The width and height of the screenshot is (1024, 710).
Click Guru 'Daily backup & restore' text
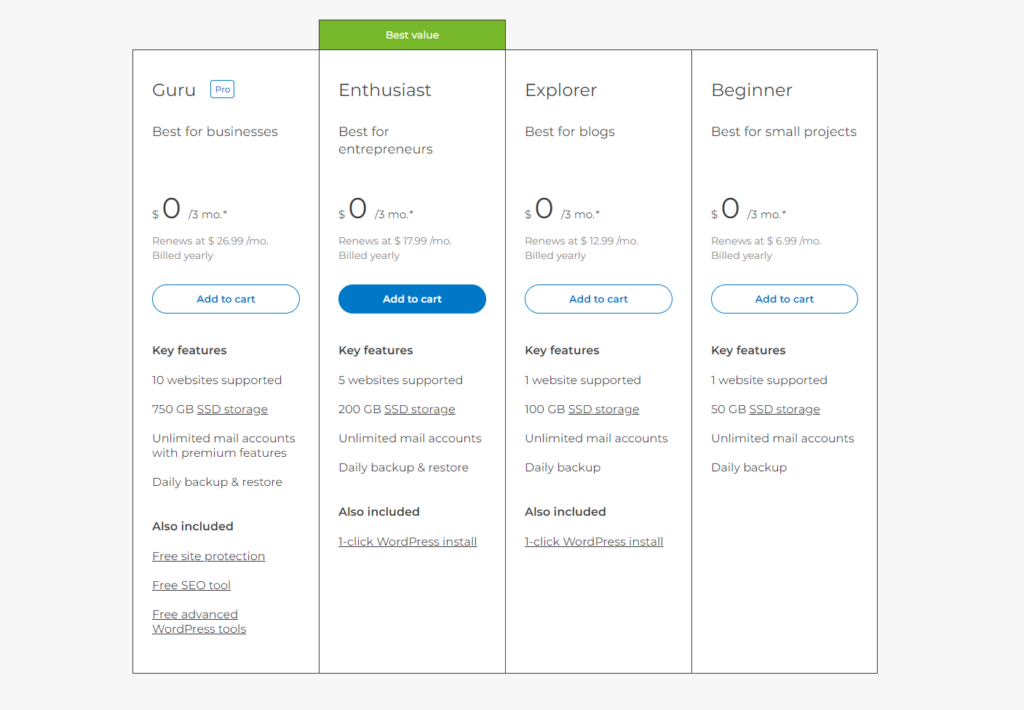(x=217, y=482)
